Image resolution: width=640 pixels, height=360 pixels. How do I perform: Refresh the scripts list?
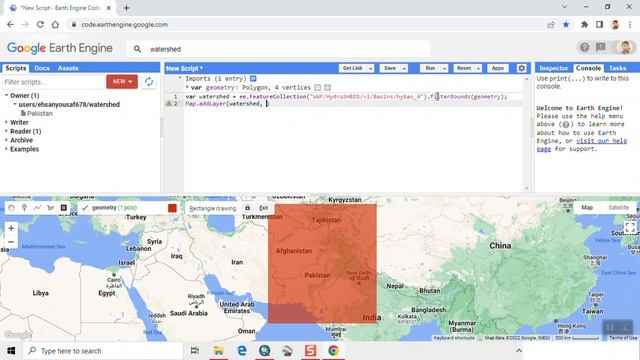[x=149, y=82]
